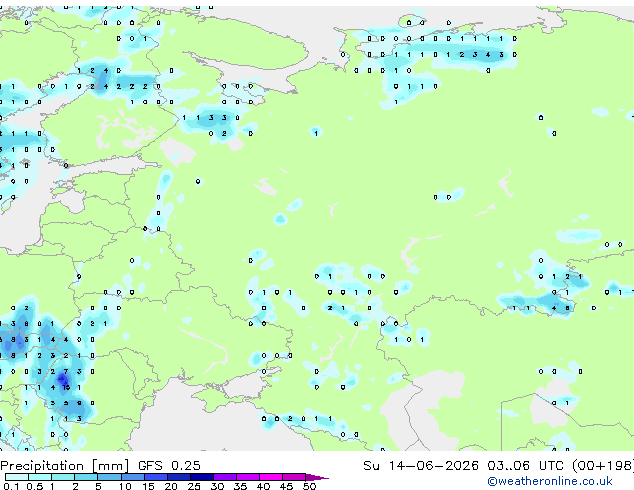The height and width of the screenshot is (490, 634).
Task: Click the legend arrow tip above 50
Action: [x=317, y=477]
